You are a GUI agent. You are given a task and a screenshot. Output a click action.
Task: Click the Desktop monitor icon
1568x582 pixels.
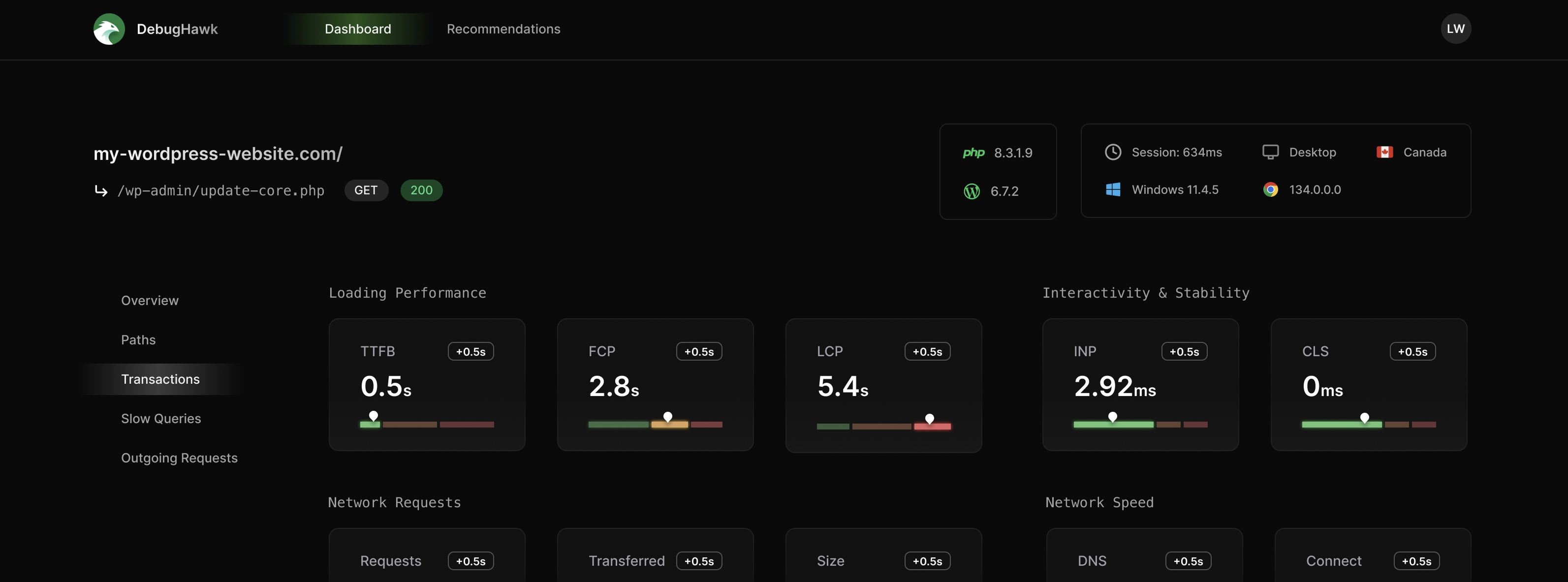coord(1270,152)
